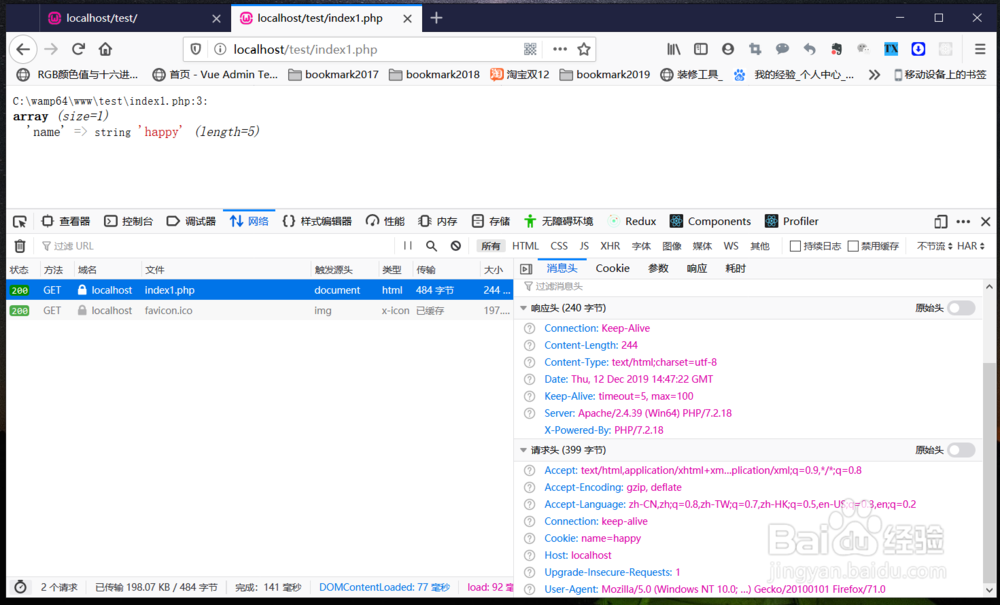Filter requests by XHR type

click(x=610, y=246)
